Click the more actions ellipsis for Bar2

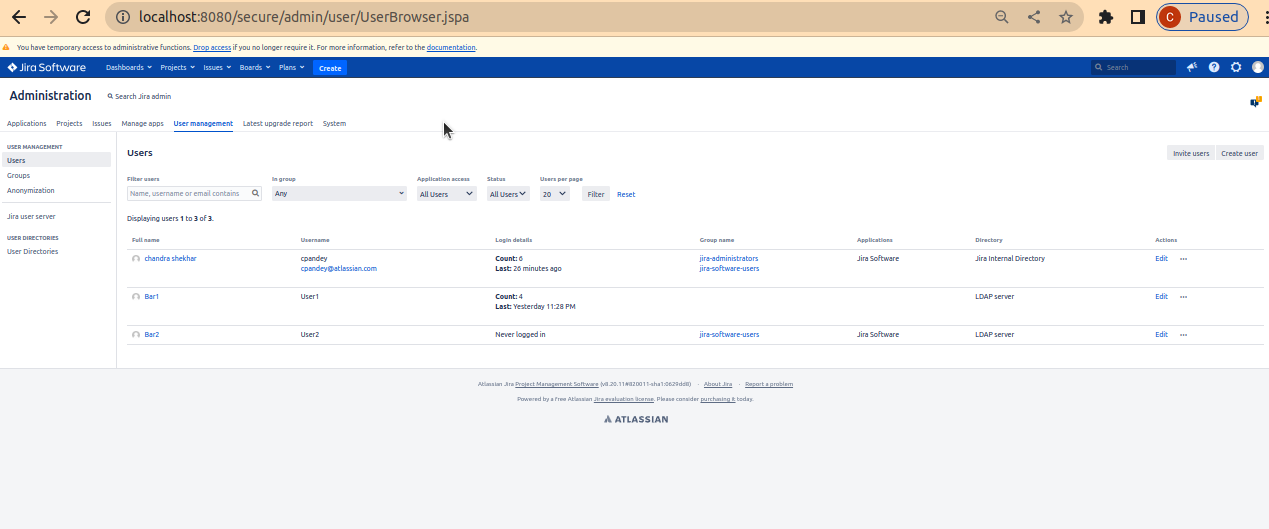pyautogui.click(x=1184, y=335)
